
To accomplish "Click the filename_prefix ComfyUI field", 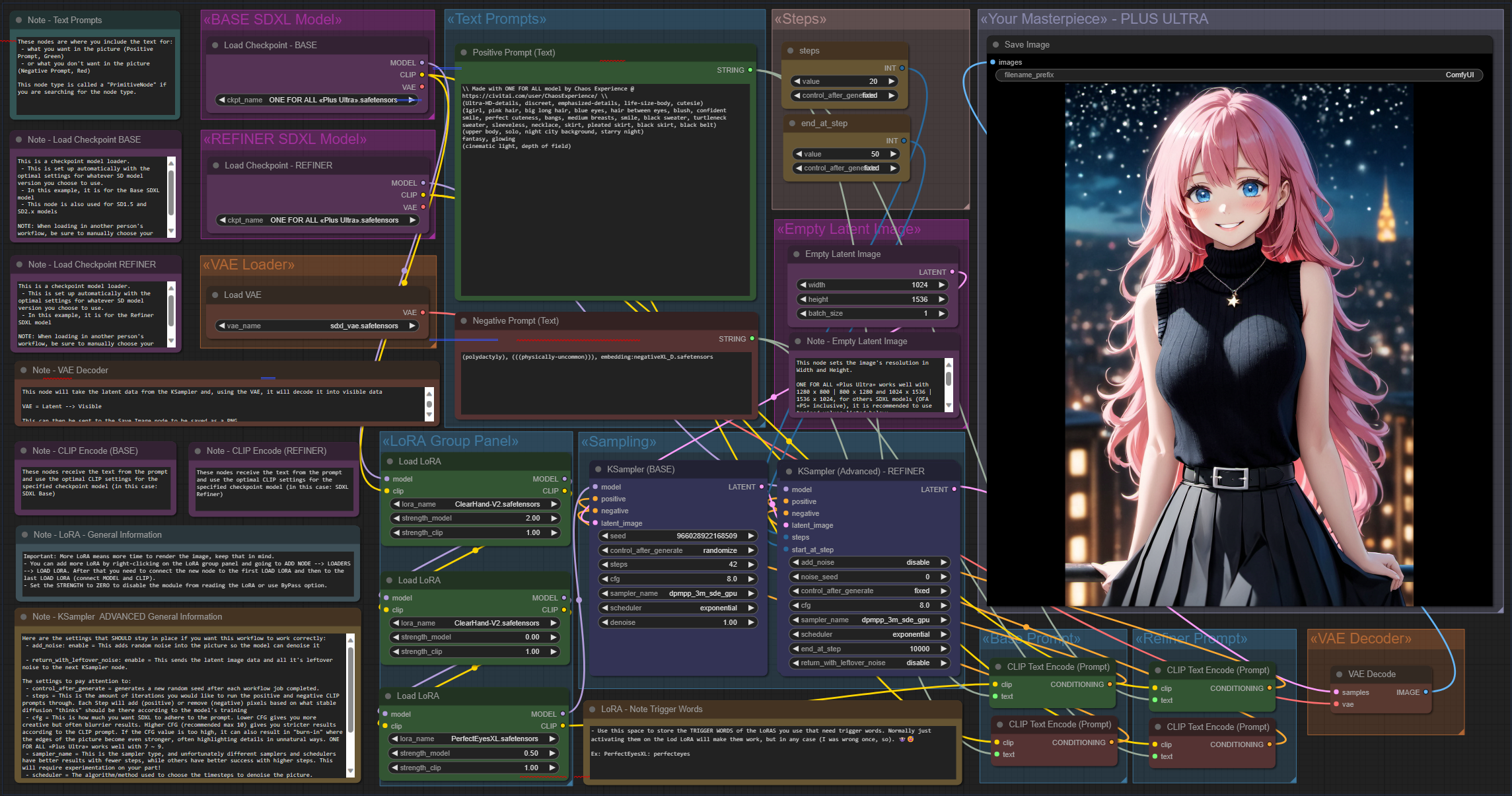I will (1239, 75).
